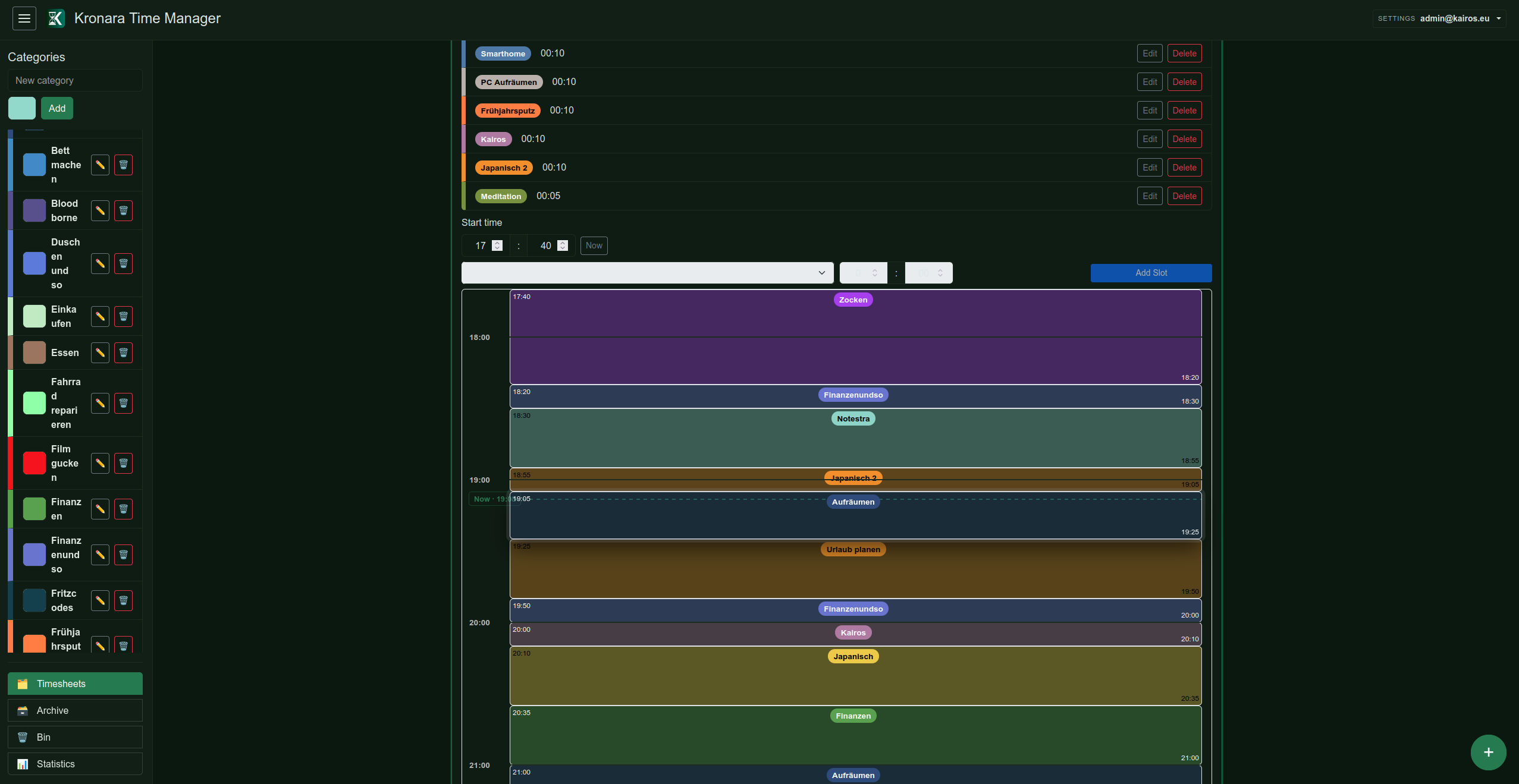Delete the Japanisch 2 entry
Viewport: 1519px width, 784px height.
click(1184, 168)
